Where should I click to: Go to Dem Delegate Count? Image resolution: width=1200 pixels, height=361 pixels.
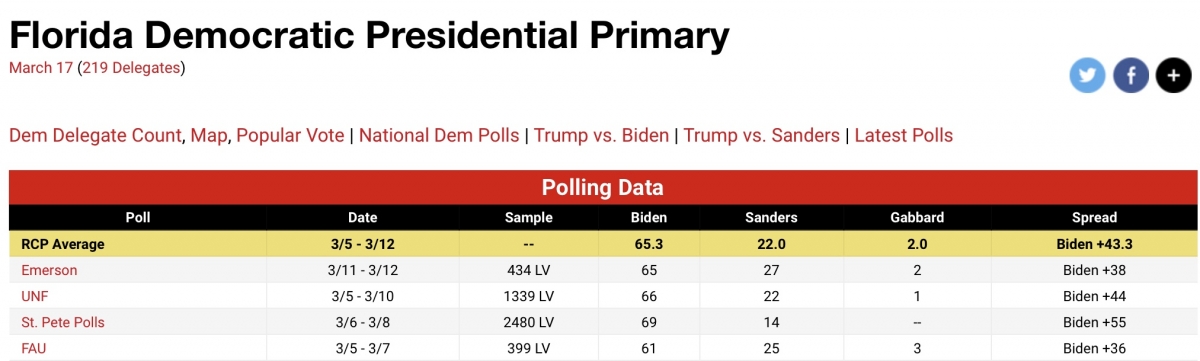pos(96,135)
